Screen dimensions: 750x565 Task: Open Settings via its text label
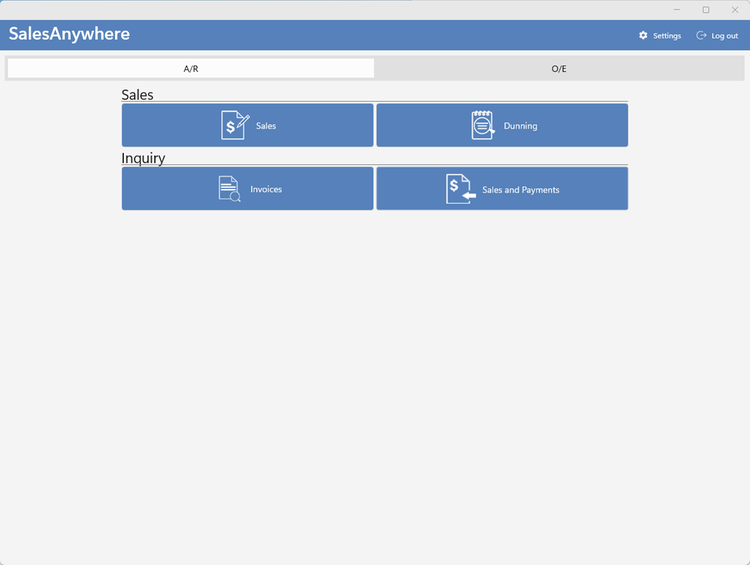tap(667, 36)
